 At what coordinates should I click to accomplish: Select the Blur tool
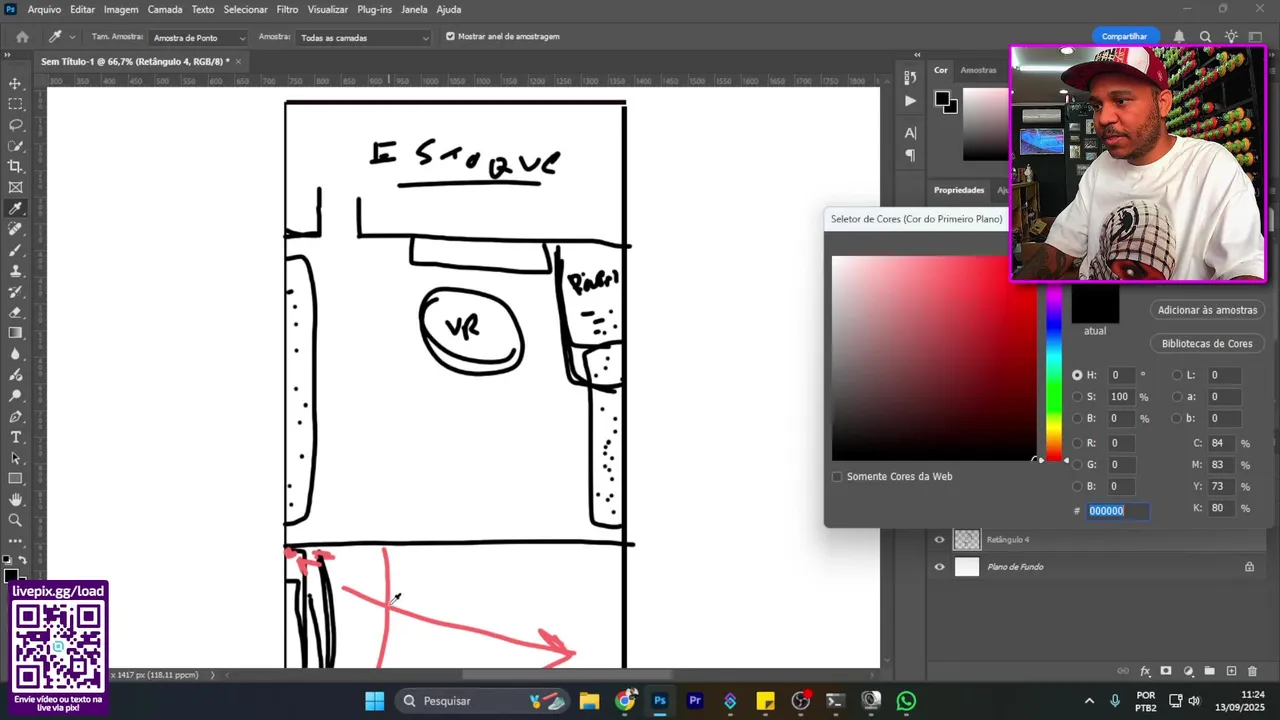[15, 354]
